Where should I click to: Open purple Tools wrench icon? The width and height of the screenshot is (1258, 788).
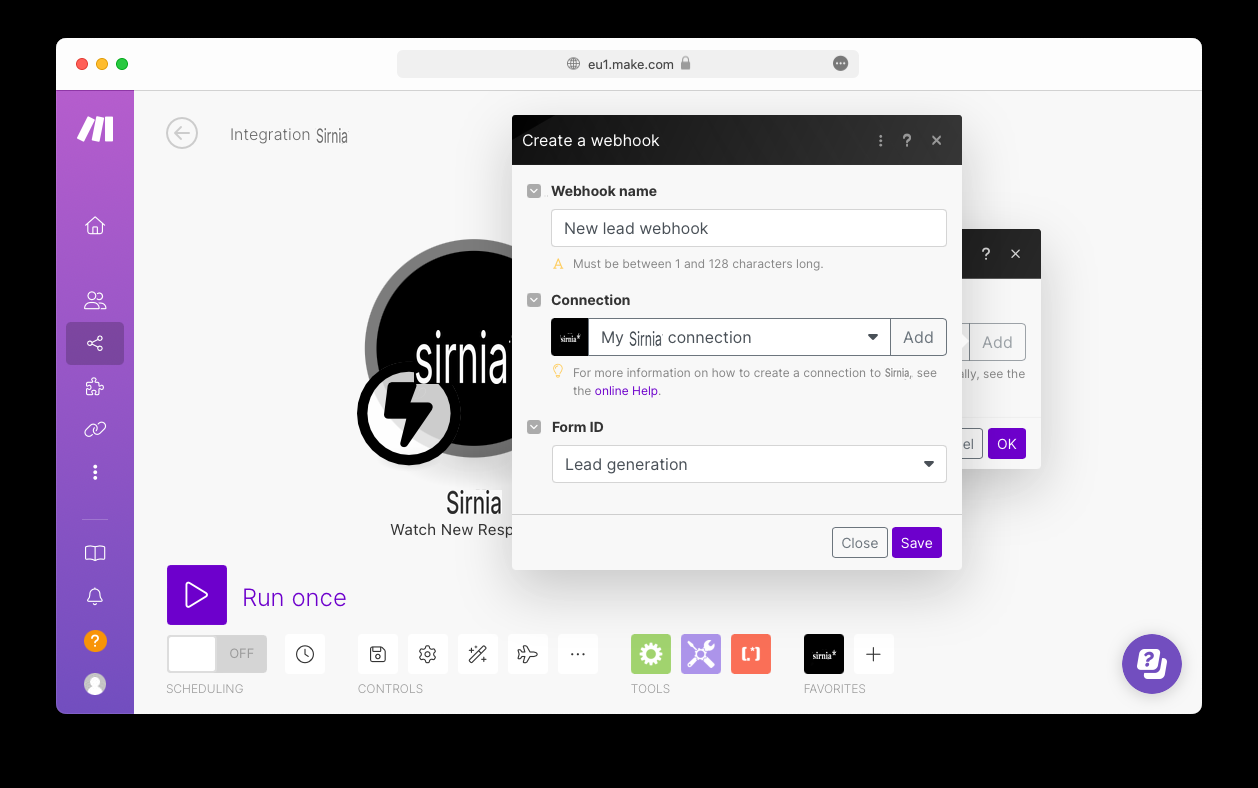(701, 654)
